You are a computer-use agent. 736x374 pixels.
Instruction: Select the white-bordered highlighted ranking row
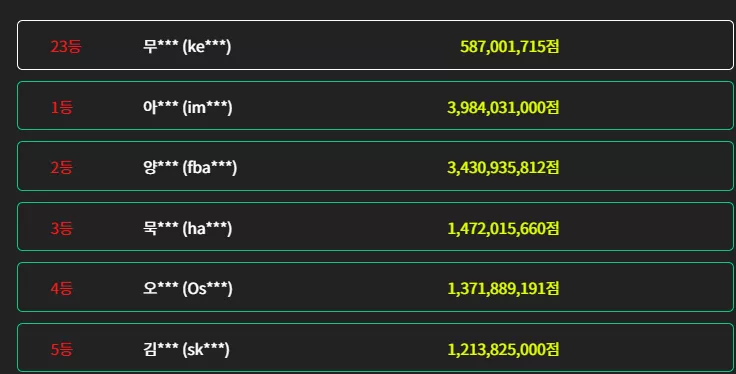(x=375, y=45)
